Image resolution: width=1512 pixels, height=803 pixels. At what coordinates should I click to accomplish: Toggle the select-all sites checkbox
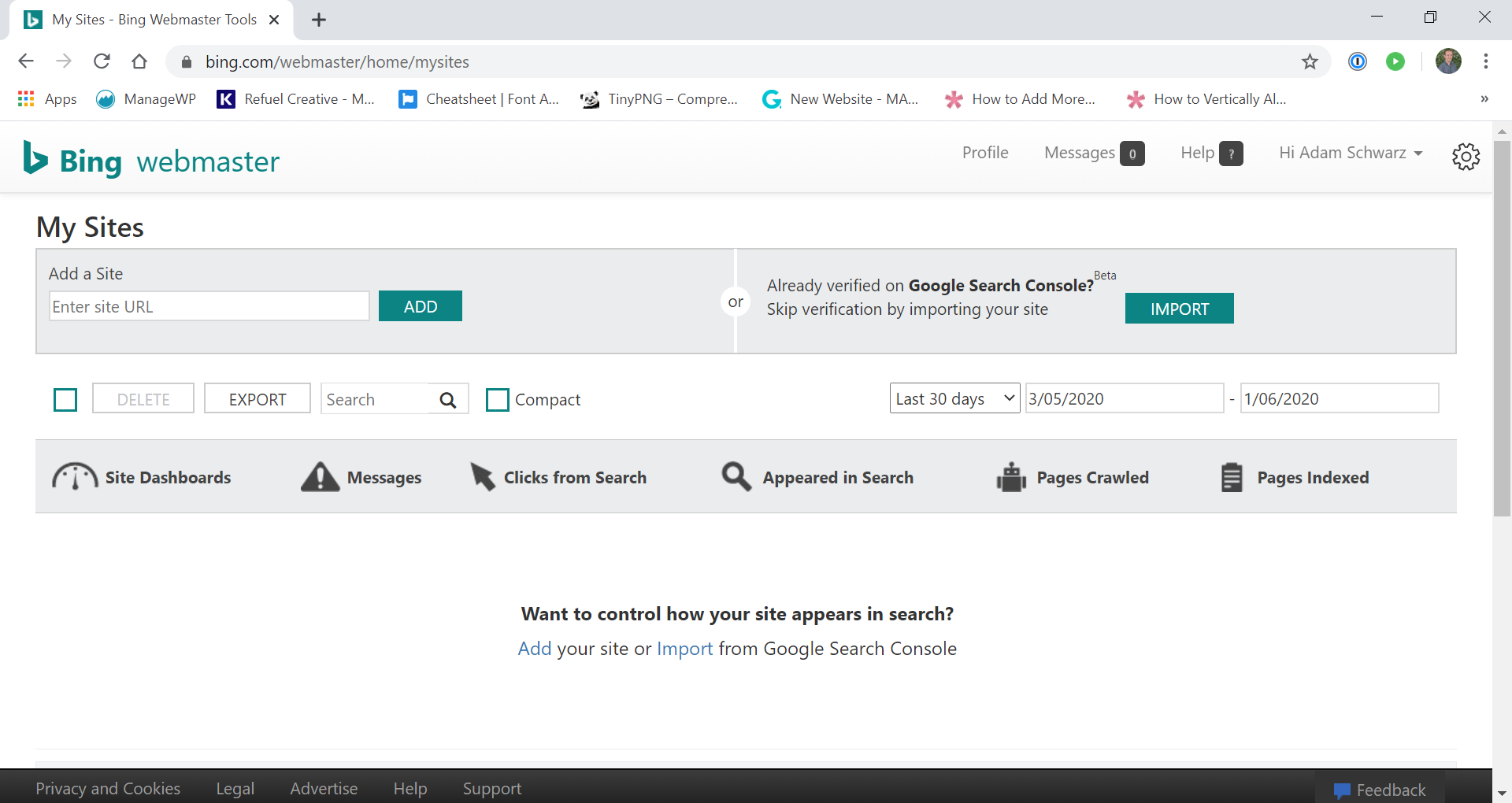click(65, 400)
